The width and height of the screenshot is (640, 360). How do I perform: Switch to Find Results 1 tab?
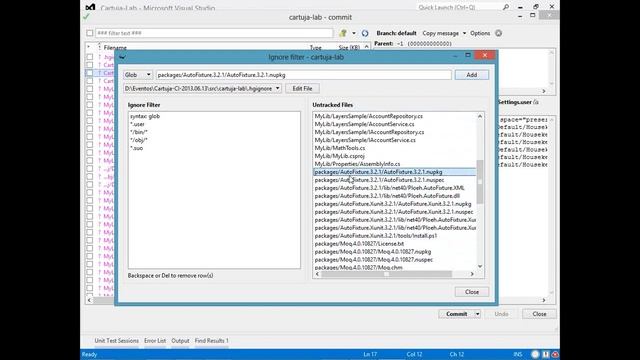tap(211, 340)
